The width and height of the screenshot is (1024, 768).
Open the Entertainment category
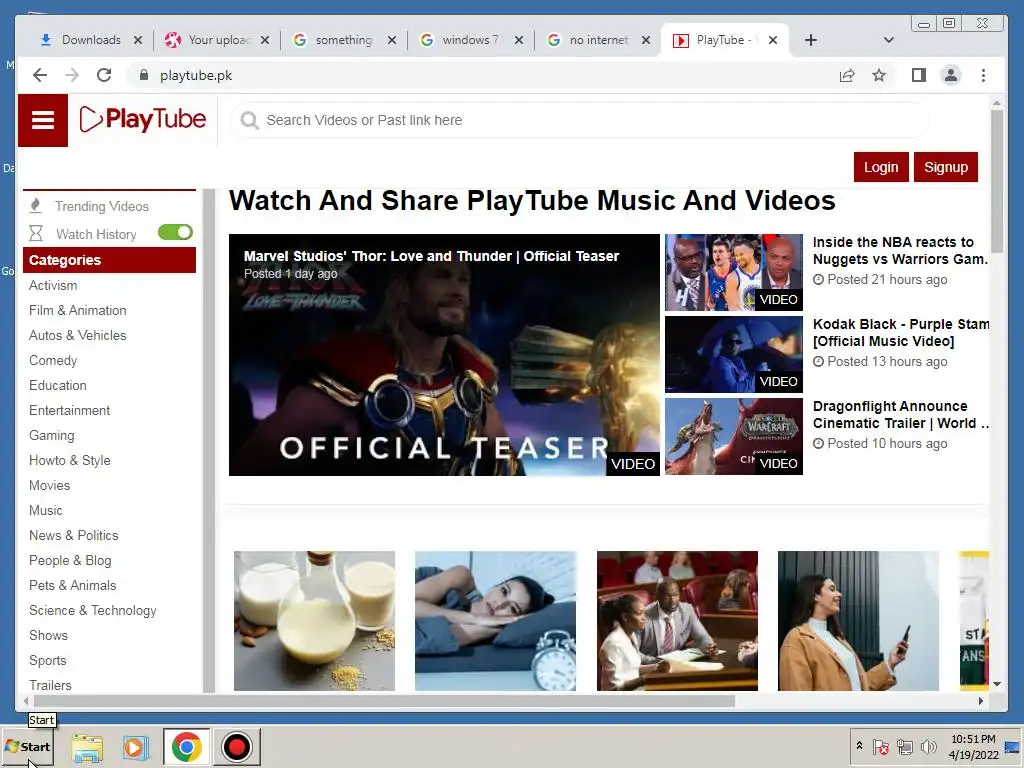pyautogui.click(x=69, y=410)
